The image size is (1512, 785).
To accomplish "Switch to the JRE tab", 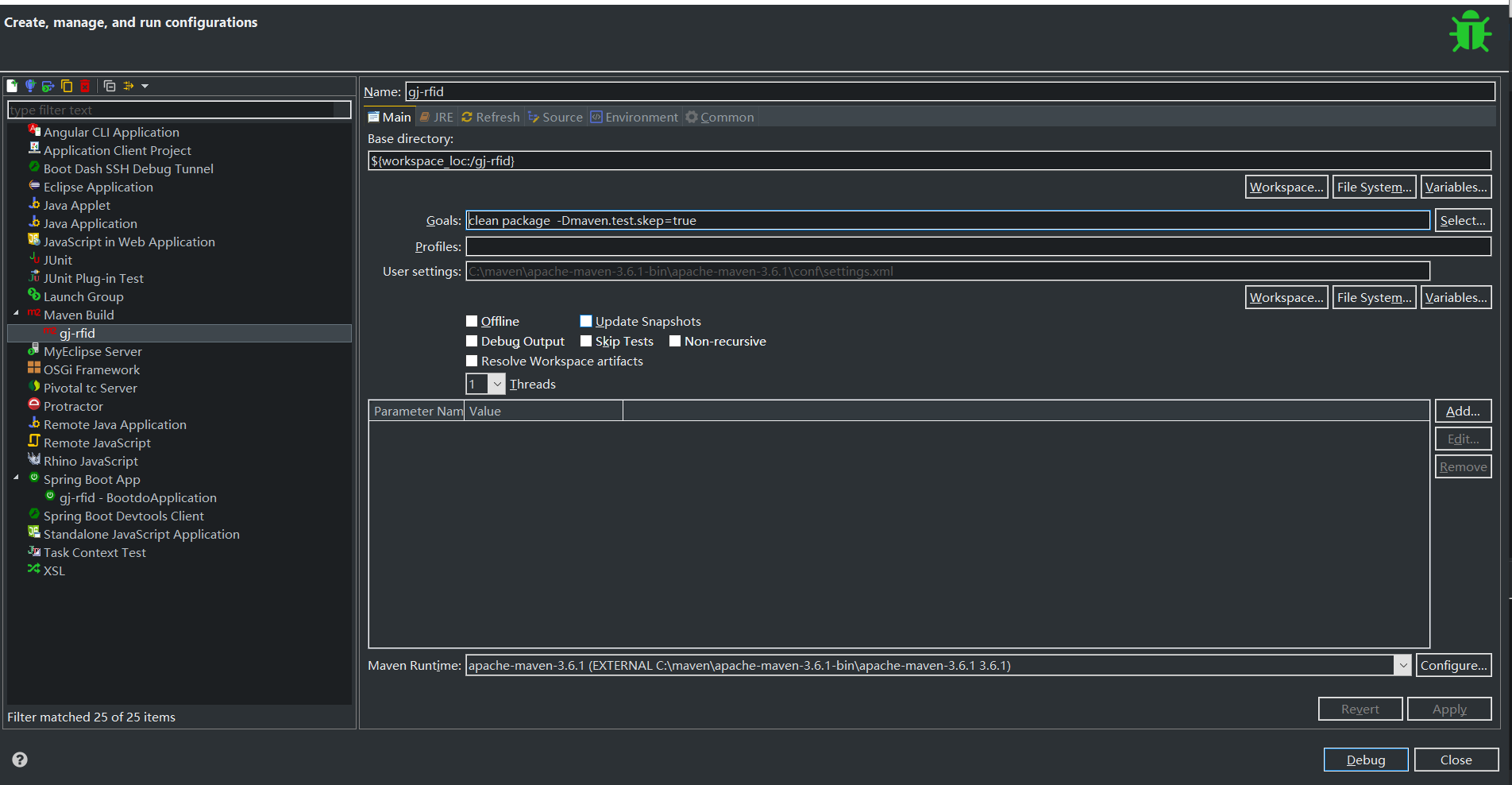I will pos(436,117).
